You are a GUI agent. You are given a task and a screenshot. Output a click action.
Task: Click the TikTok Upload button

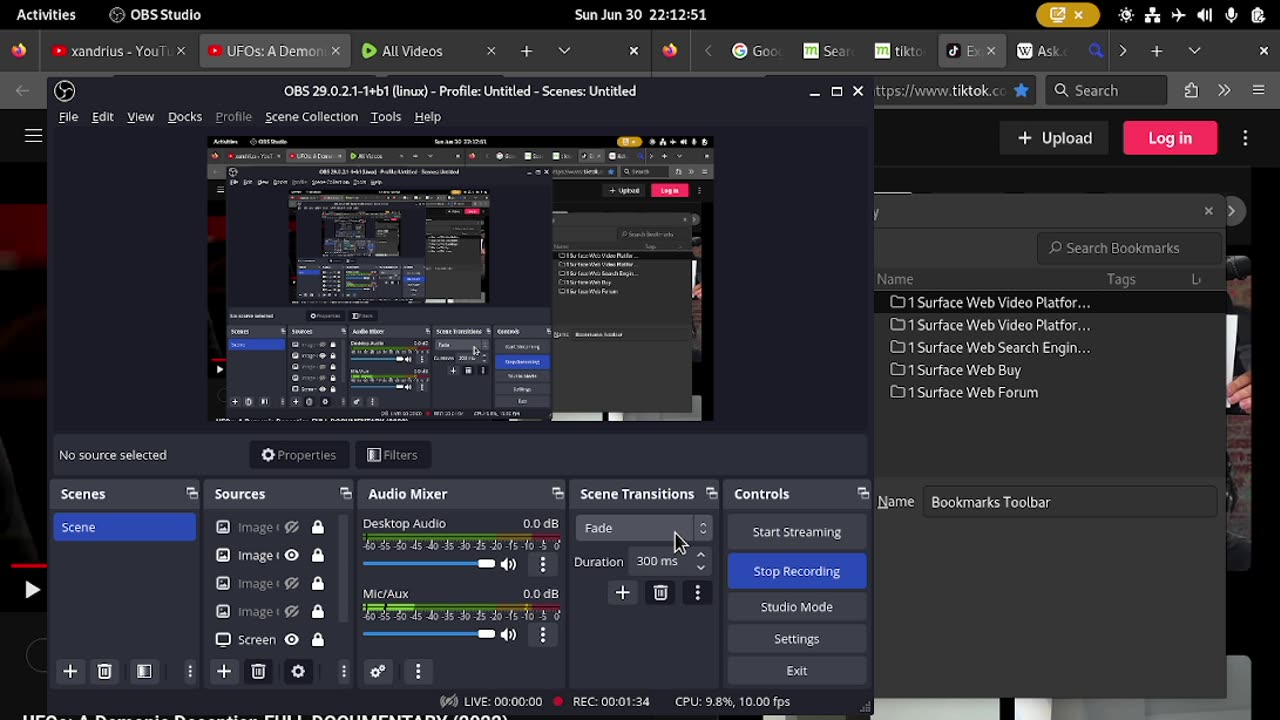[x=1054, y=138]
